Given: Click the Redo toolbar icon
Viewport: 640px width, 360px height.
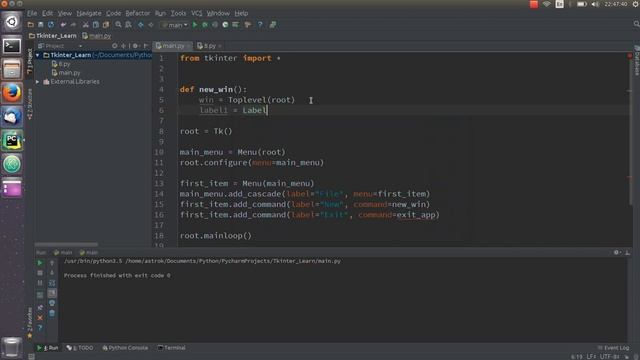Looking at the screenshot, I should tap(73, 25).
